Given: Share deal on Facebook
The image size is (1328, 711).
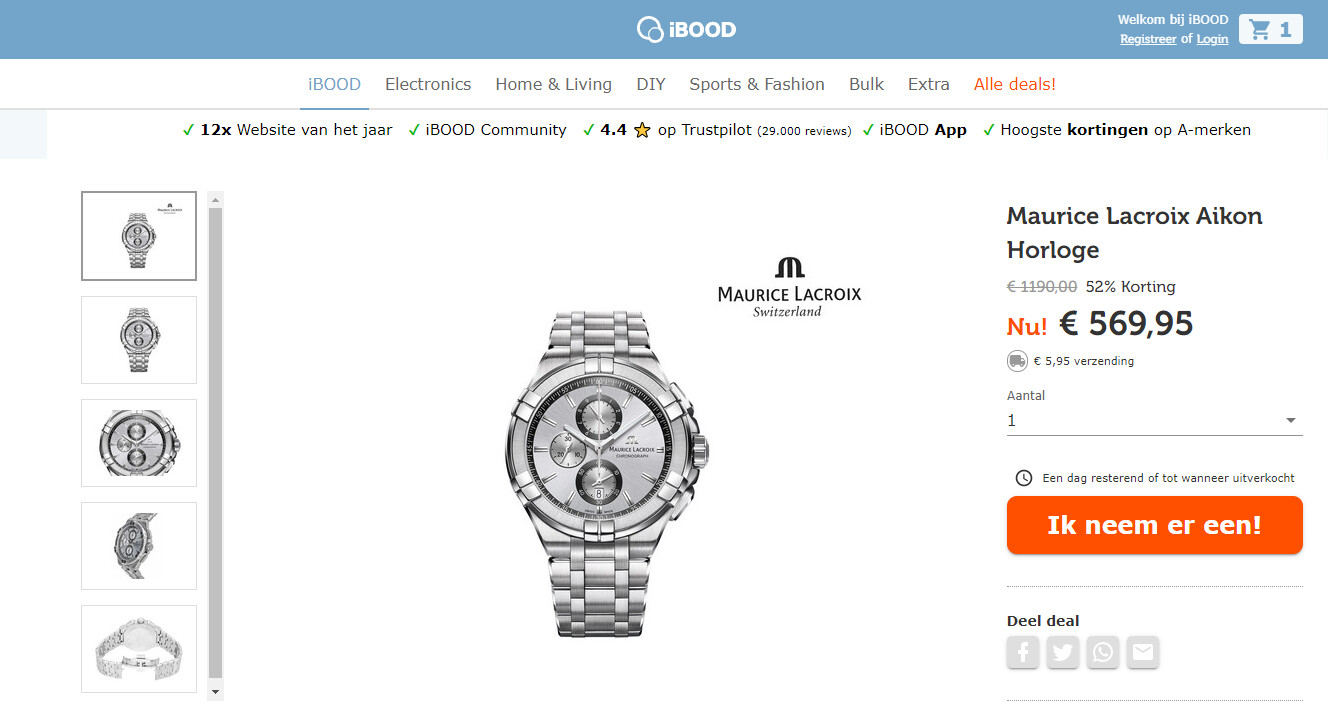Looking at the screenshot, I should coord(1023,653).
